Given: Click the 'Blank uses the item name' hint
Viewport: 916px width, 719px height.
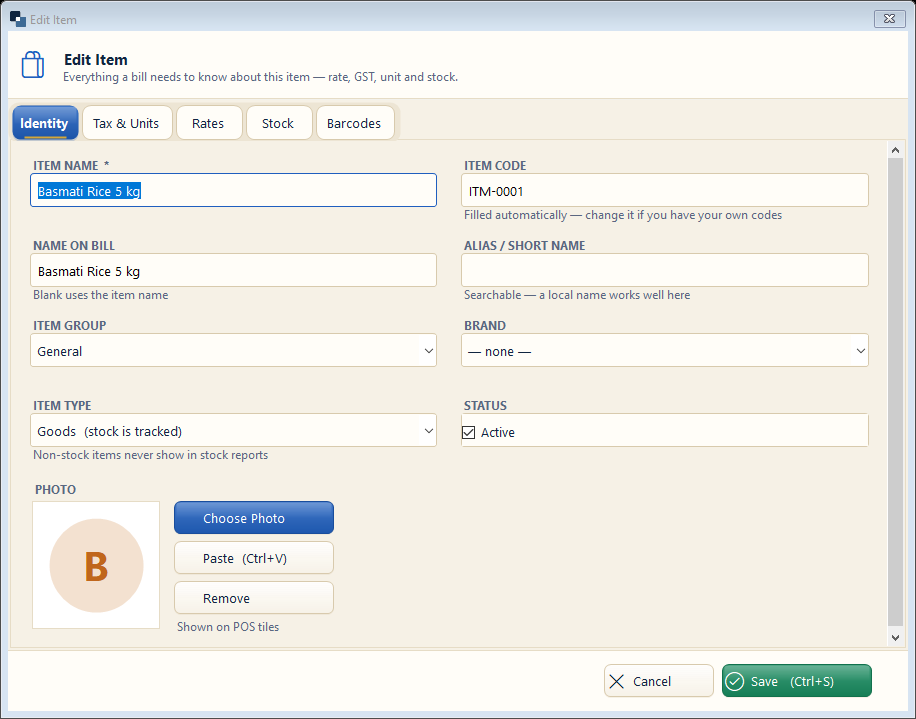Looking at the screenshot, I should pyautogui.click(x=100, y=295).
